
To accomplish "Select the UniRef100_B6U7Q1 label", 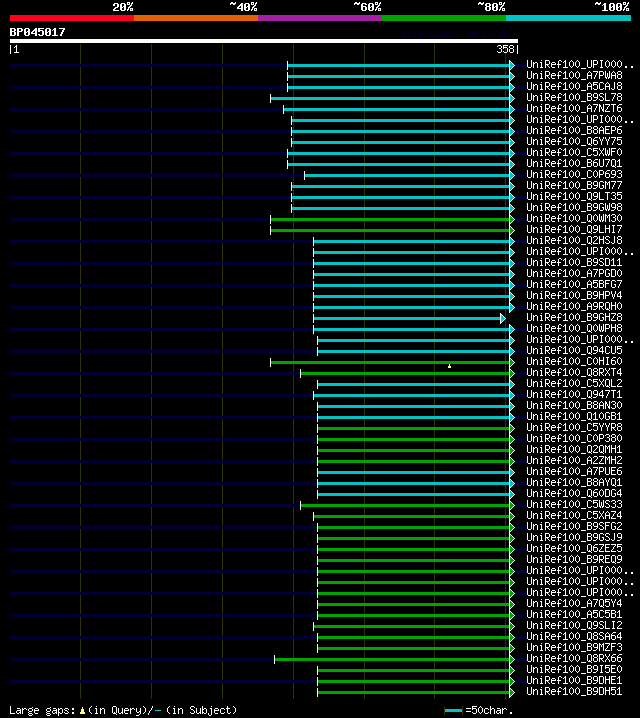I will pos(574,163).
